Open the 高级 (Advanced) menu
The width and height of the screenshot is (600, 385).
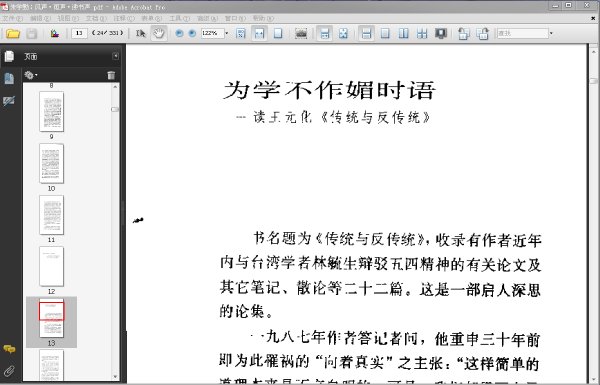click(x=207, y=18)
